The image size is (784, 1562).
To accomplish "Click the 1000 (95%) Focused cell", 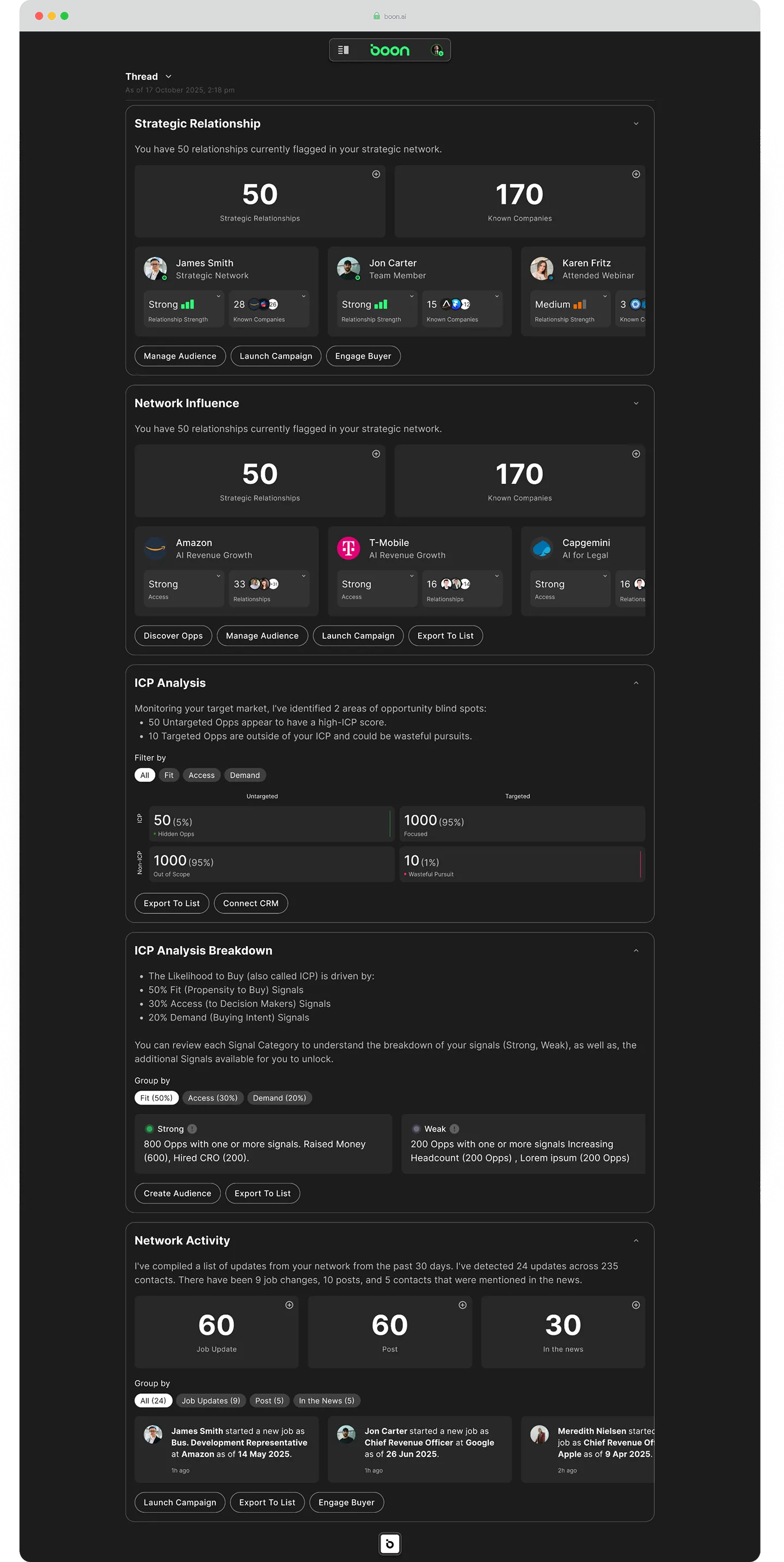I will 522,823.
